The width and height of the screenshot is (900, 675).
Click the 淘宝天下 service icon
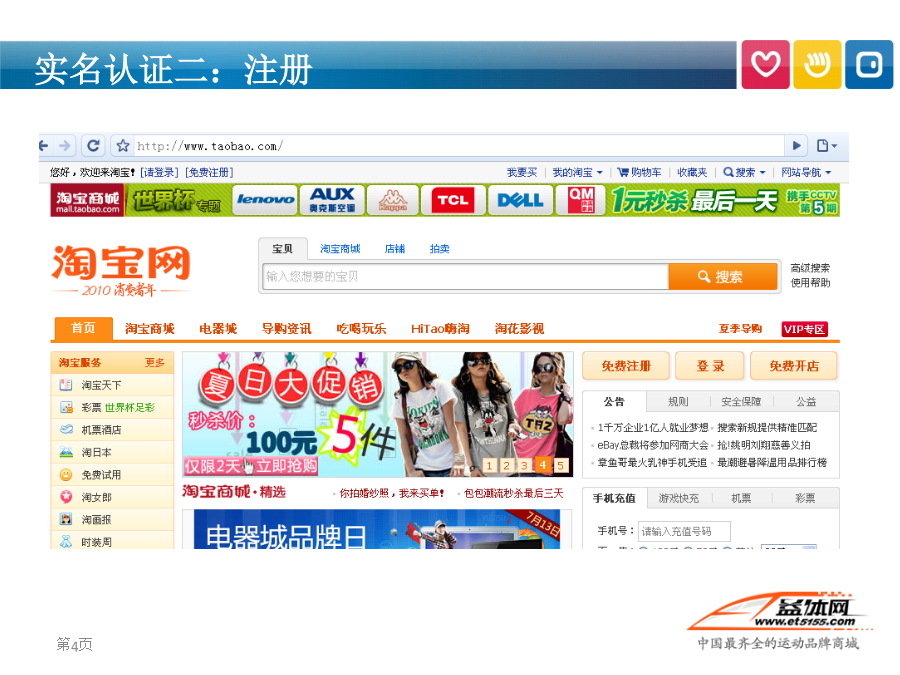point(66,385)
